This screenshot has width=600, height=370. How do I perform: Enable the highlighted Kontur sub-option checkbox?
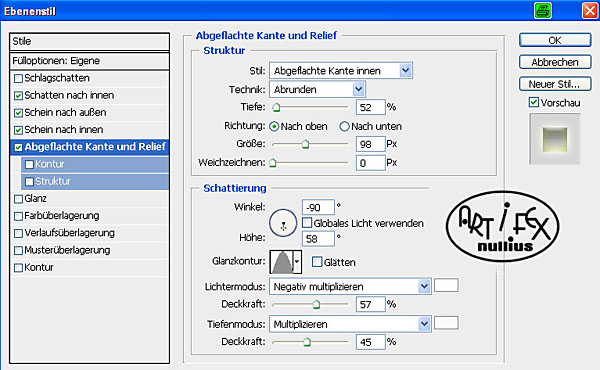coord(29,165)
